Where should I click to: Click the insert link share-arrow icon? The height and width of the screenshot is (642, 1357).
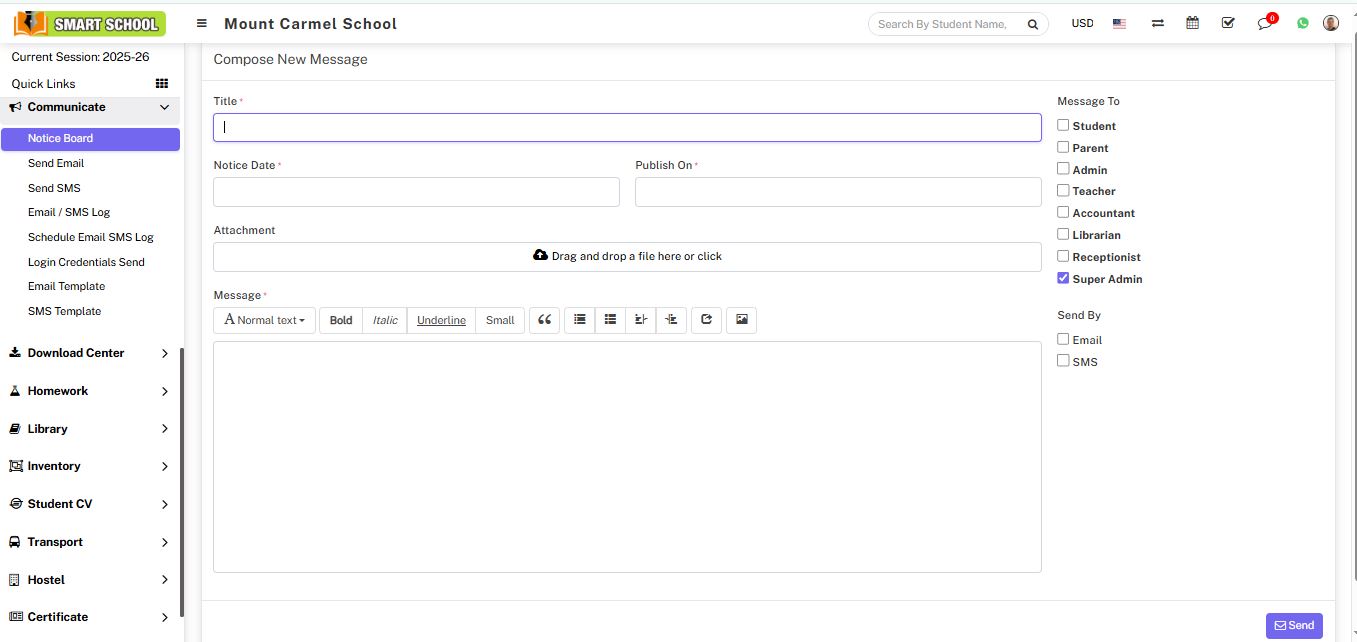pos(706,320)
